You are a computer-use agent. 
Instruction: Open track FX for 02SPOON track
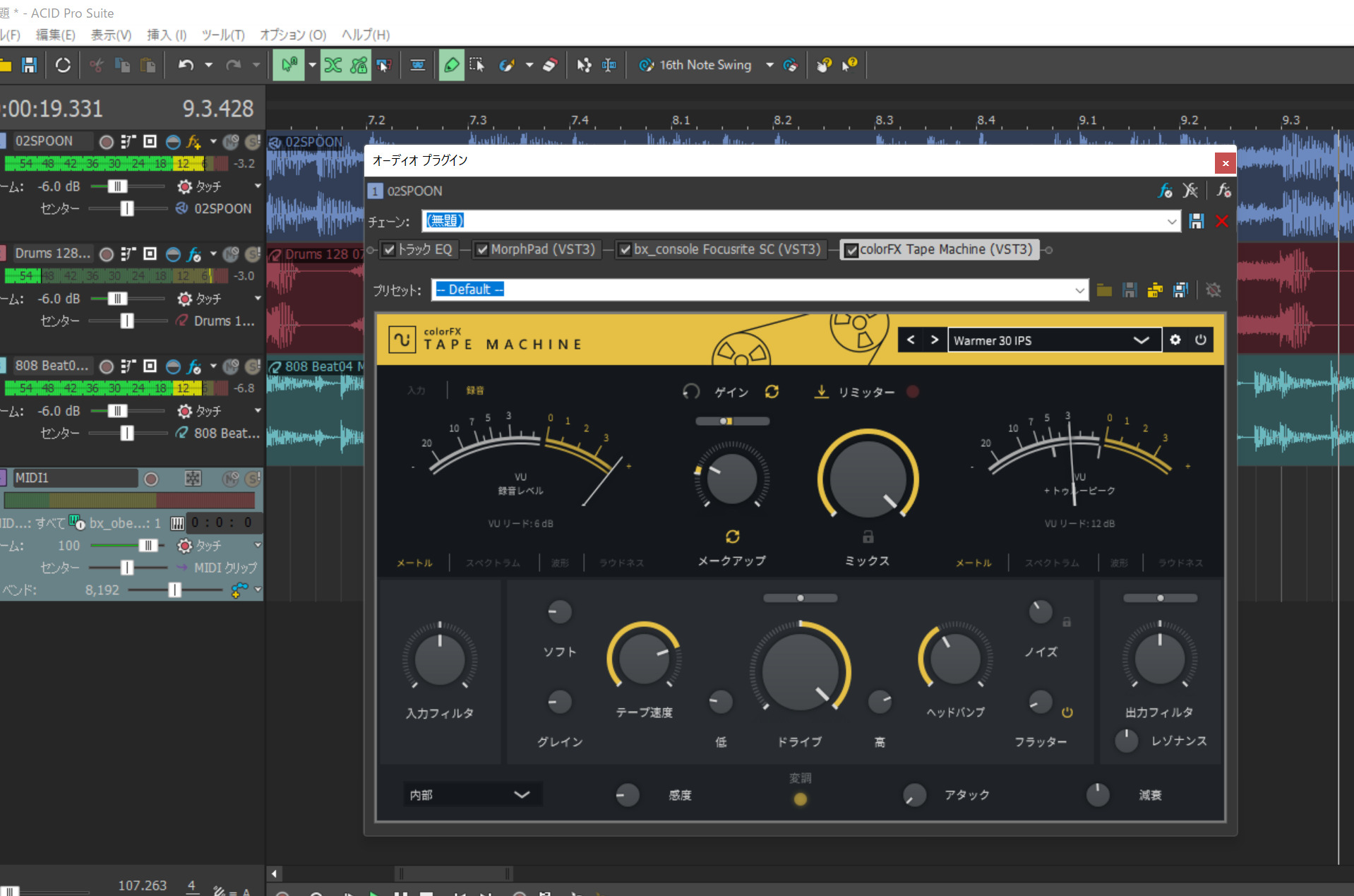193,142
